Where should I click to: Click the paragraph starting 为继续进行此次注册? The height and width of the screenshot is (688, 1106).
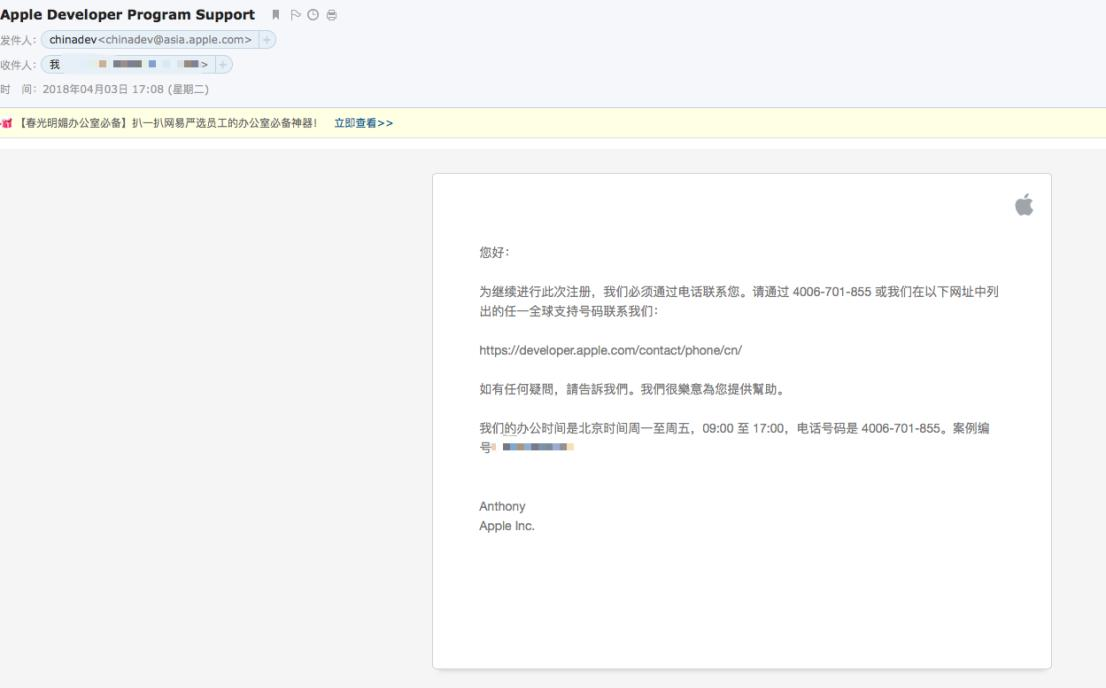click(739, 301)
